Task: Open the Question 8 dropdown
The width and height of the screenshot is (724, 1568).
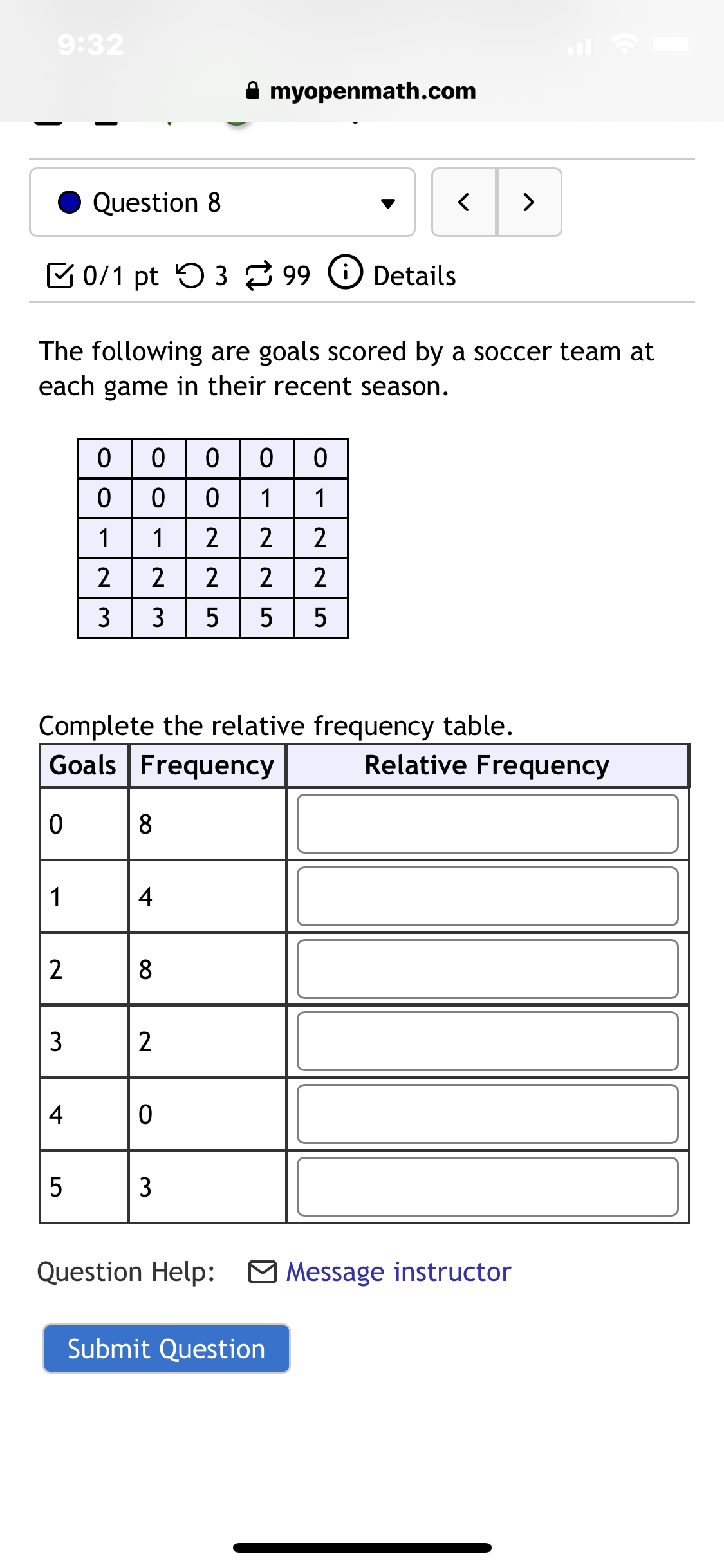Action: [389, 203]
